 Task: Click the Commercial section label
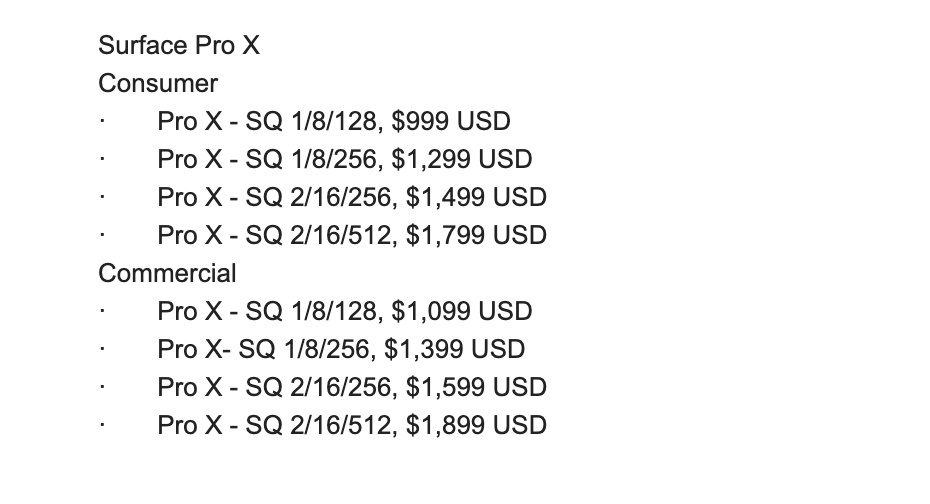click(x=167, y=273)
